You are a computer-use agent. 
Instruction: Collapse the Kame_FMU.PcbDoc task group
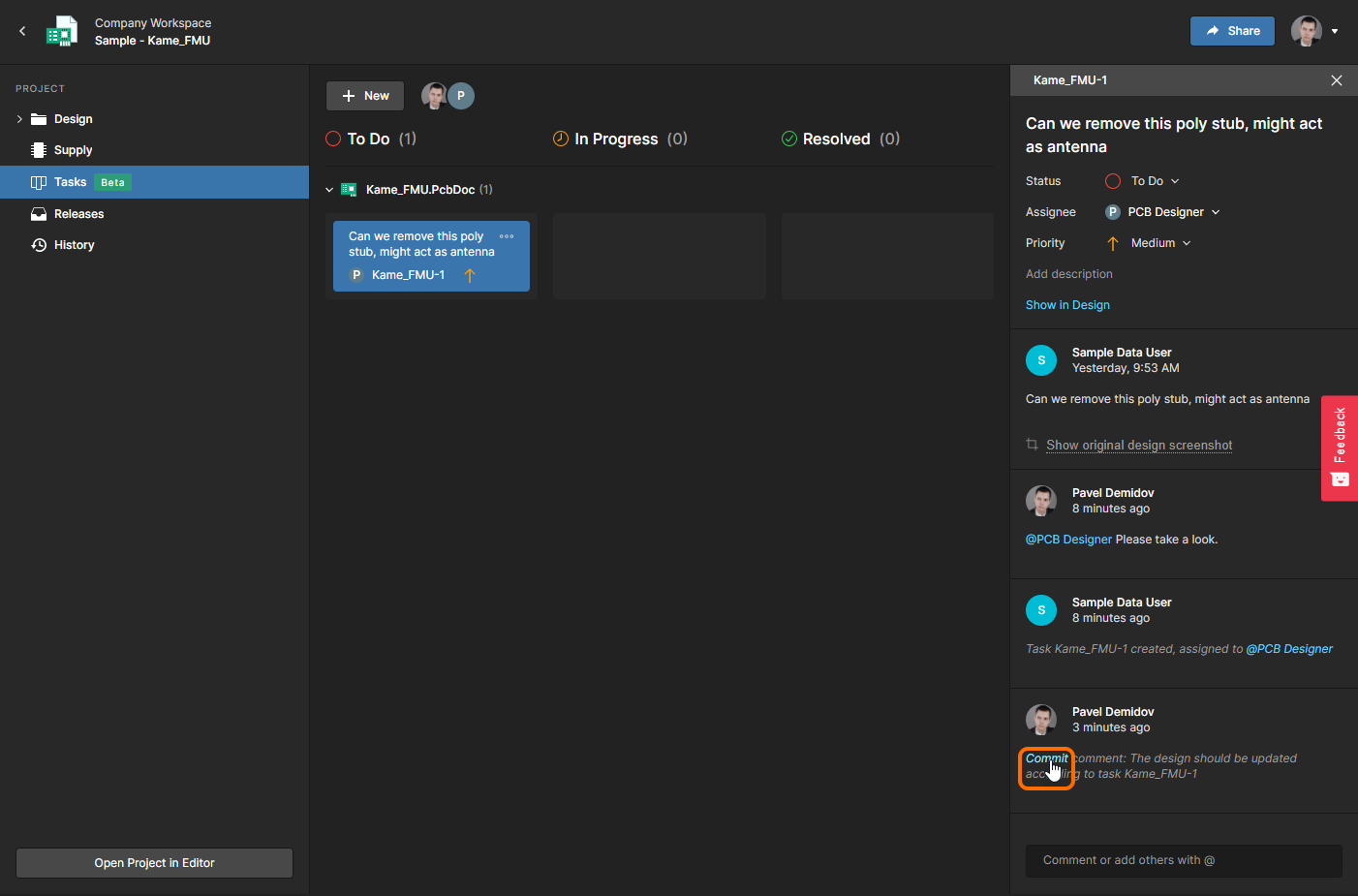point(329,190)
